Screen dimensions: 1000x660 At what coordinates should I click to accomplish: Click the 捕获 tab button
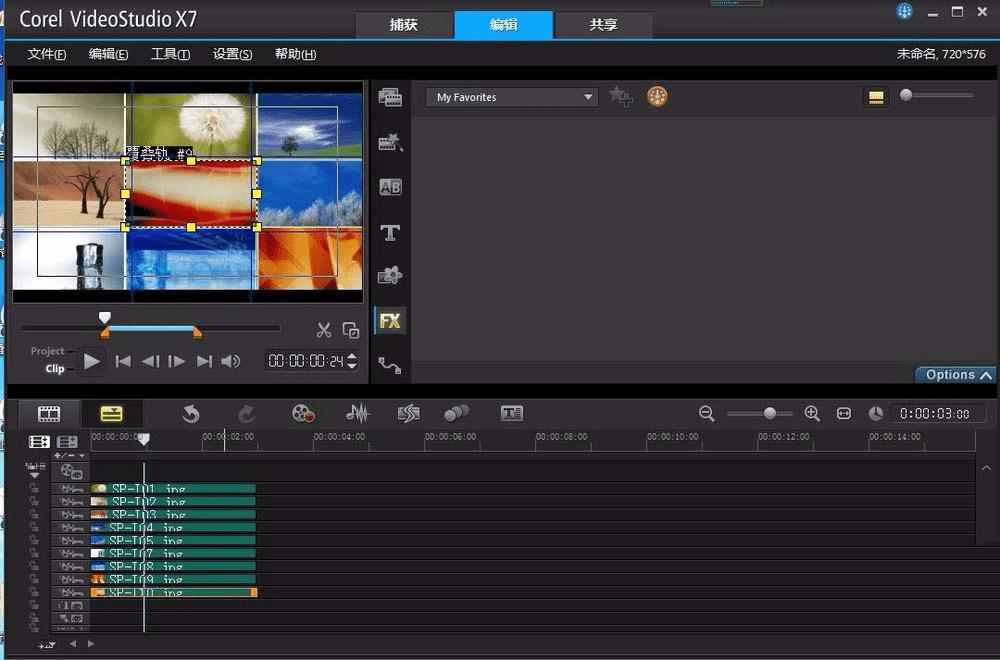coord(405,25)
